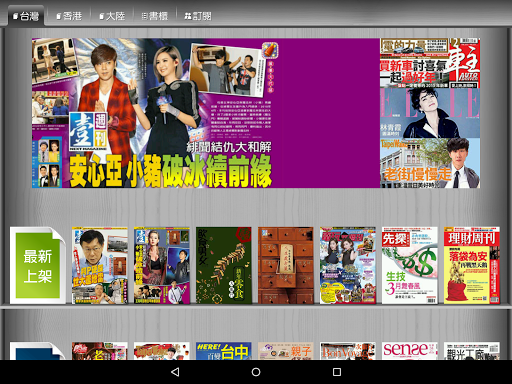Open the 理財周刊 magazine cover

pos(472,265)
